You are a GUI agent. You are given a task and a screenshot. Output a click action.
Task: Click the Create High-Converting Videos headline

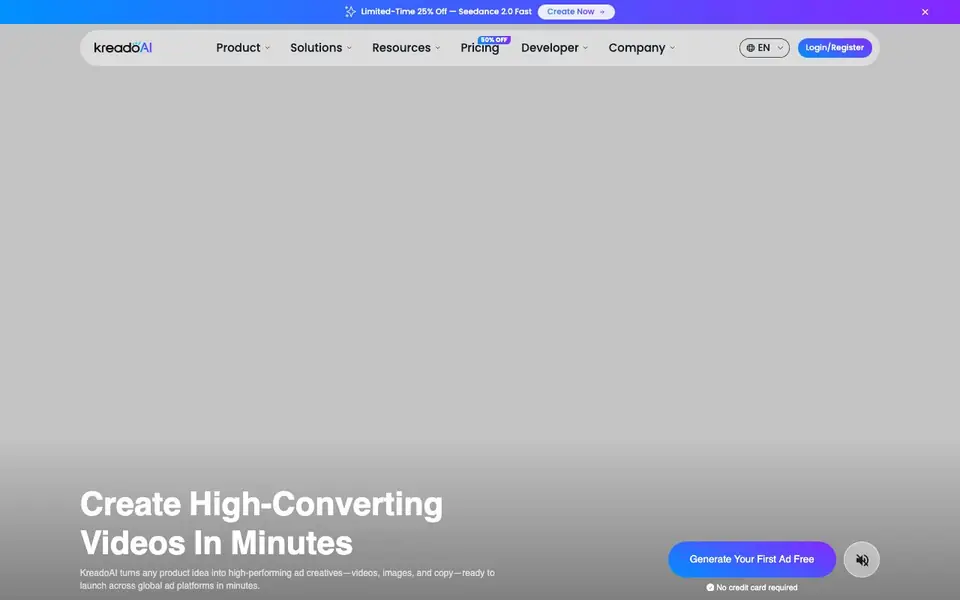tap(261, 523)
